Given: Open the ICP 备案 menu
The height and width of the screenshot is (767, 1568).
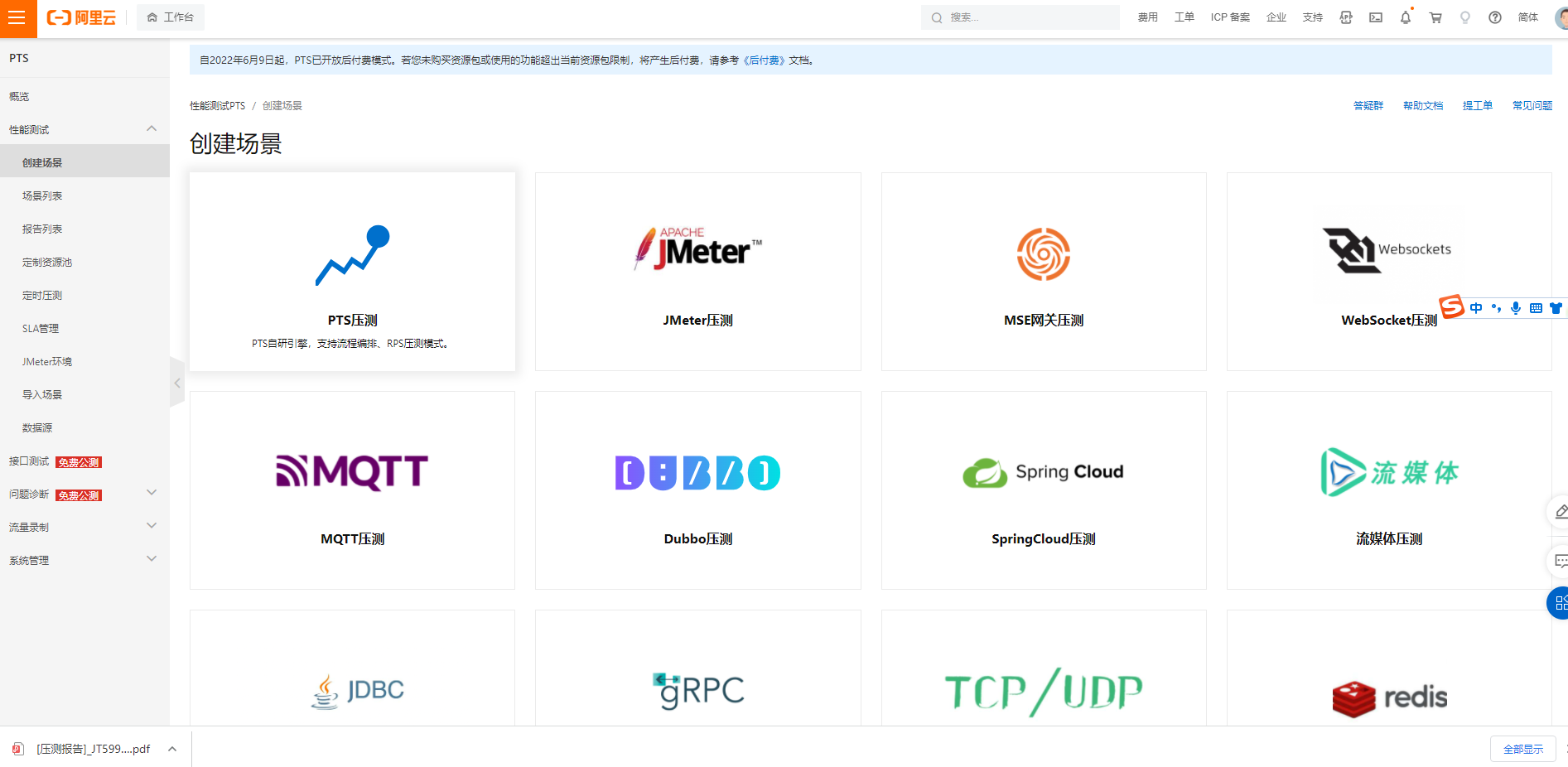Looking at the screenshot, I should (1230, 17).
